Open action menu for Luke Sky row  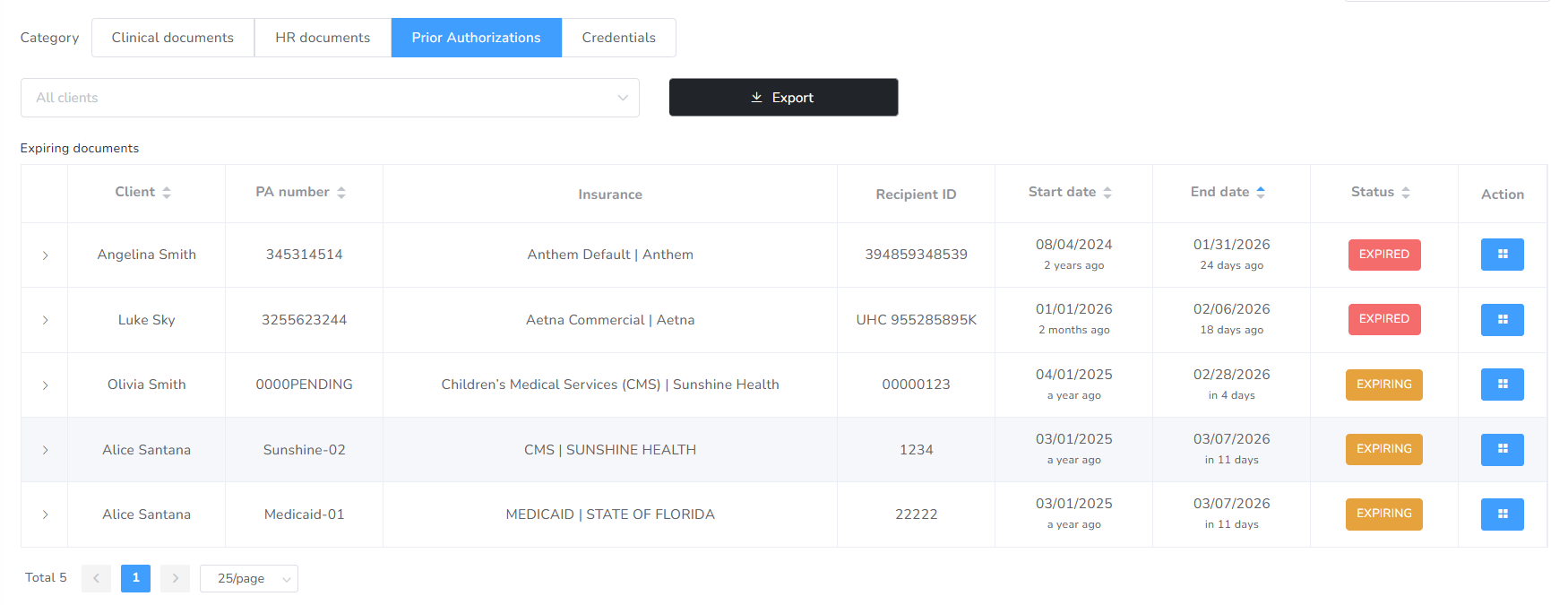(1502, 320)
